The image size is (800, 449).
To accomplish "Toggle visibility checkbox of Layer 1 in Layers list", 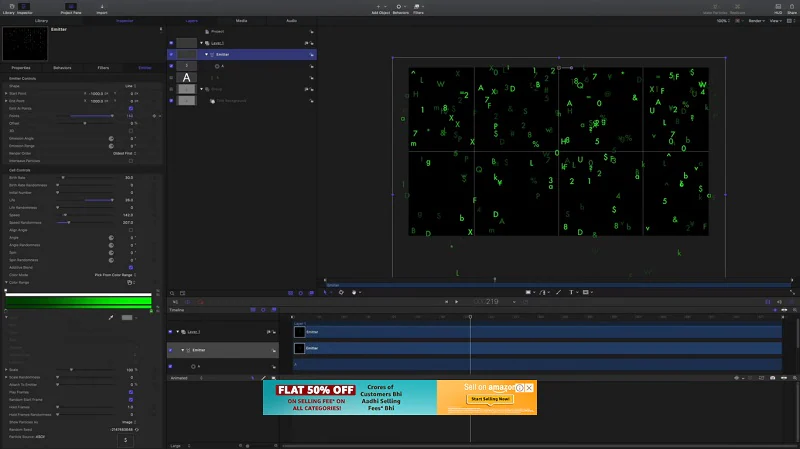I will point(171,43).
